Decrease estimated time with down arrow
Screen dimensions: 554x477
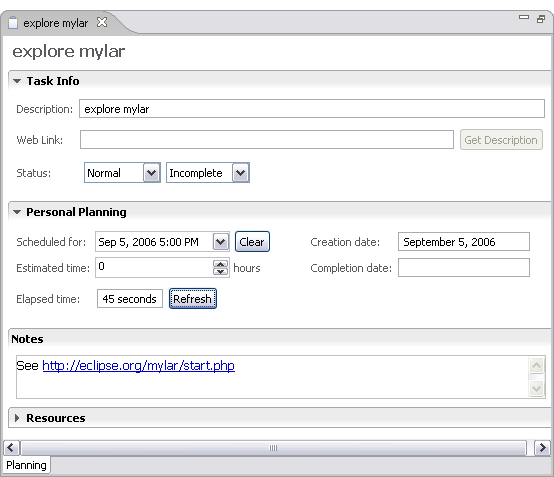tap(220, 271)
